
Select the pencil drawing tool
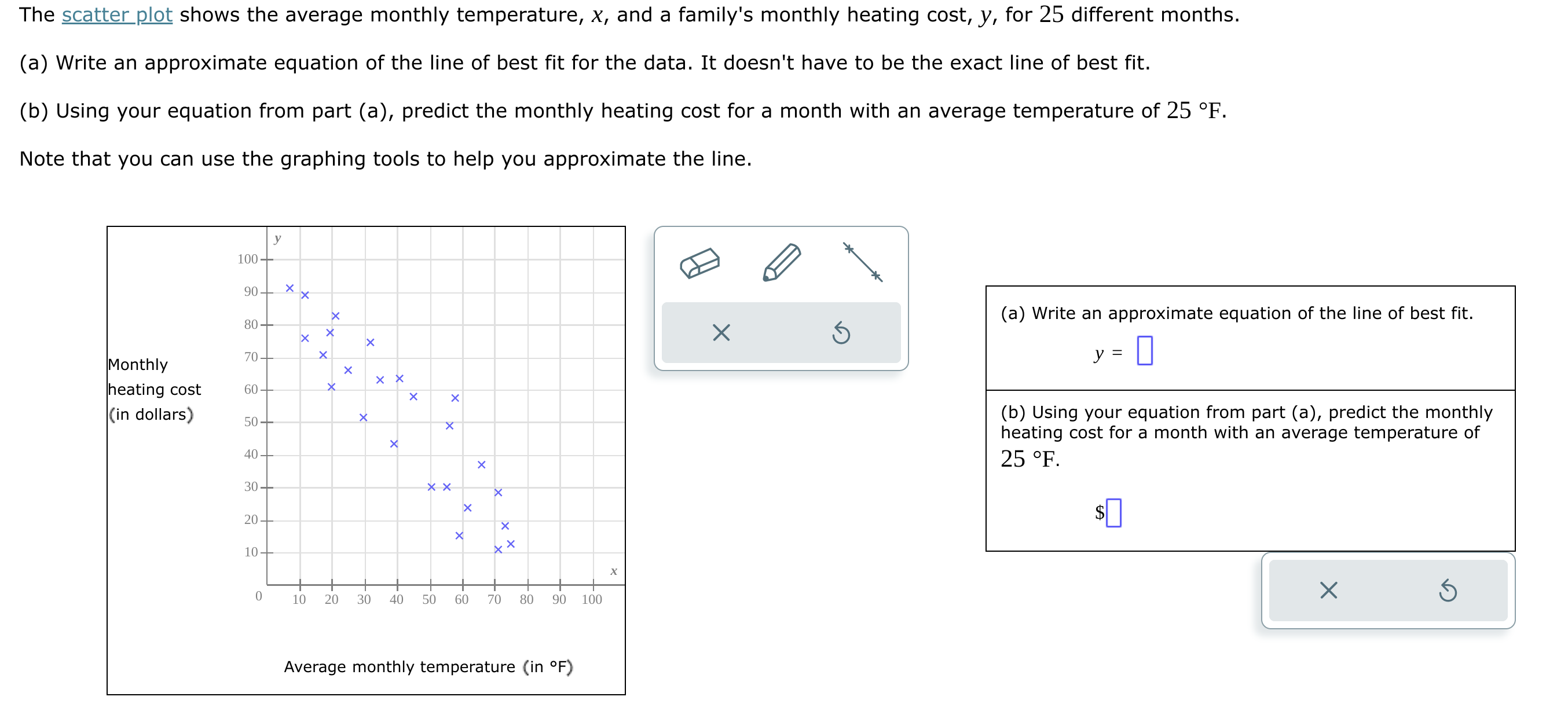782,262
